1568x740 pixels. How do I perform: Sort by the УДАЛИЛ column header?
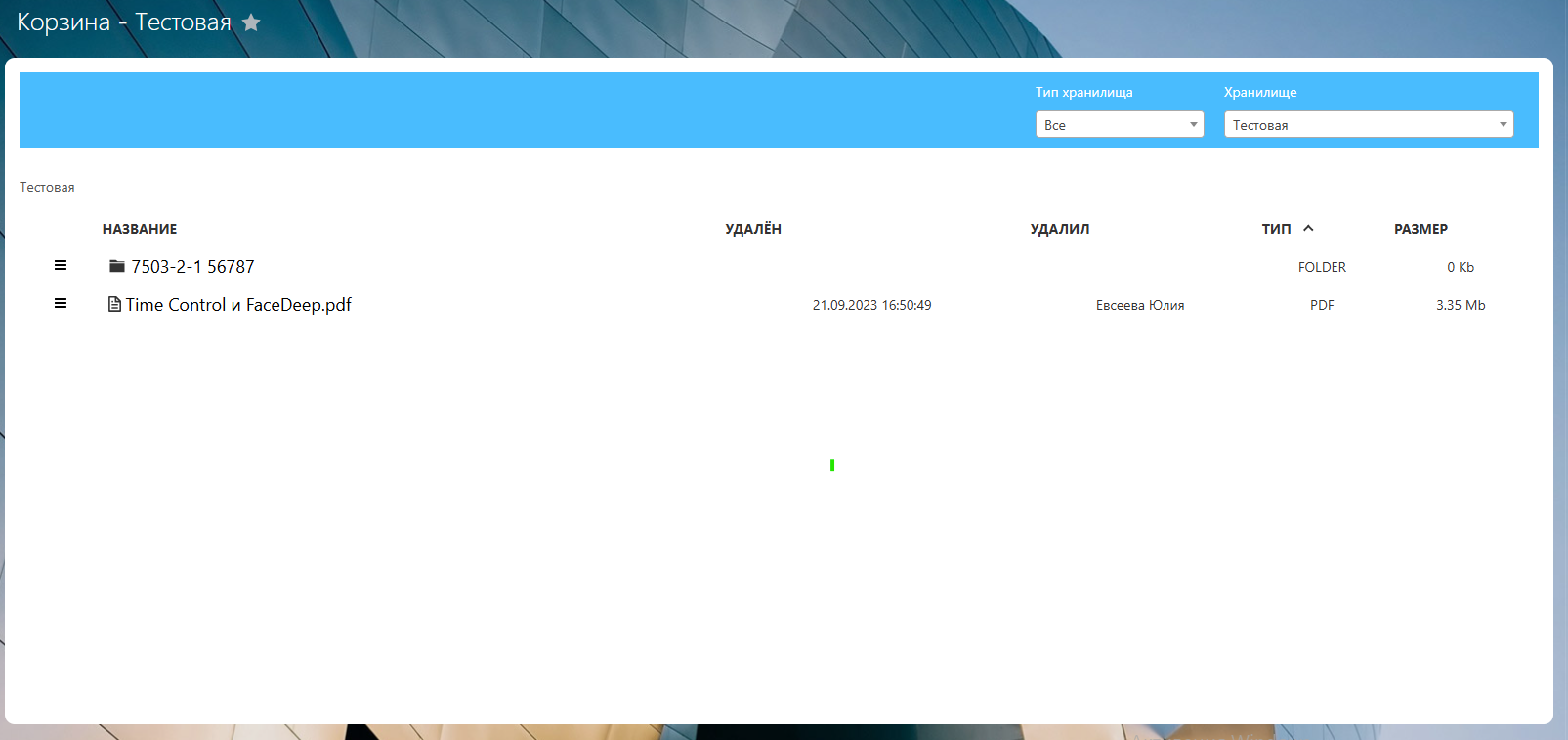[x=1059, y=229]
